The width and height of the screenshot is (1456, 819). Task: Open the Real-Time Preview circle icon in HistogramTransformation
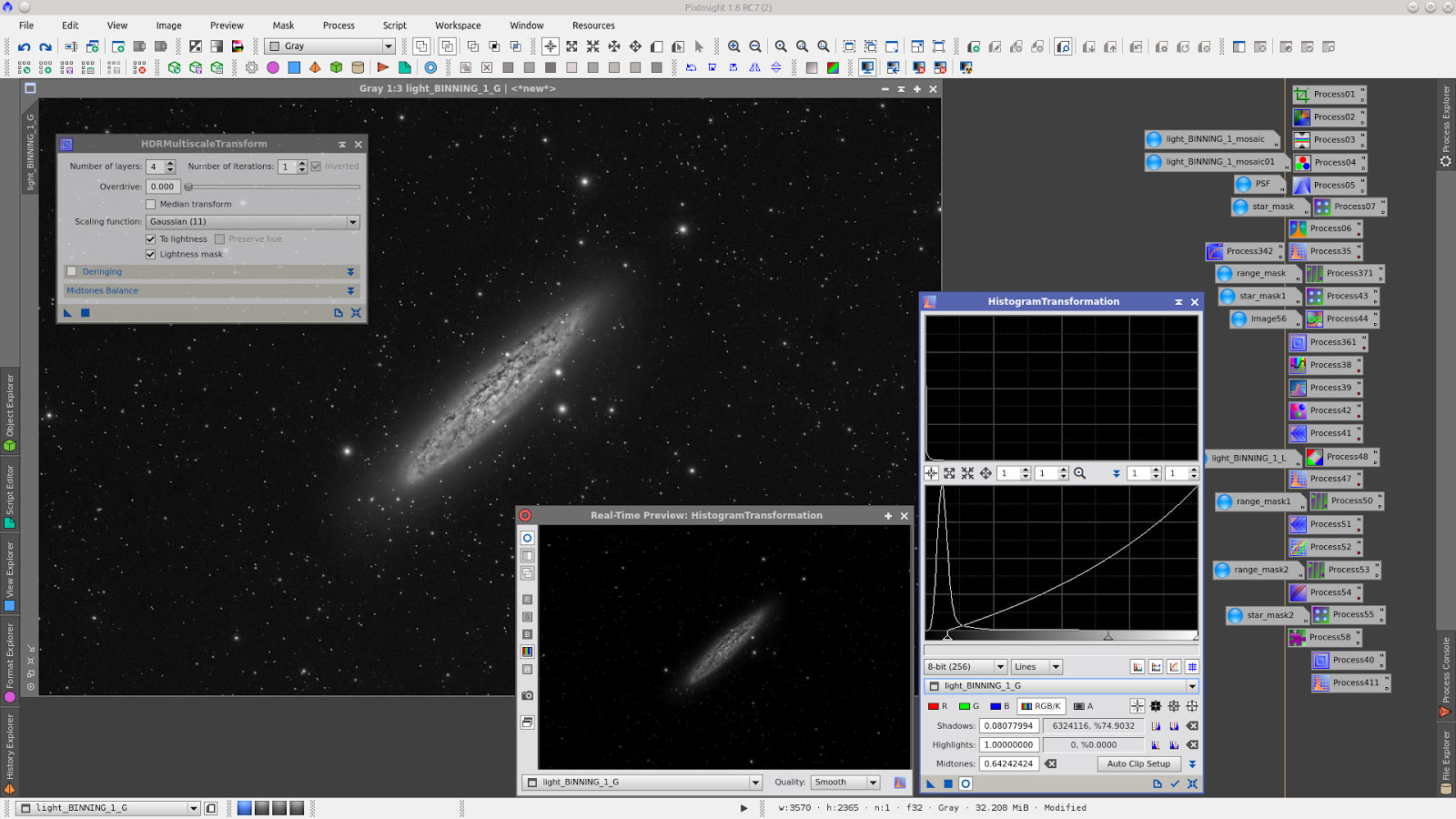point(966,784)
